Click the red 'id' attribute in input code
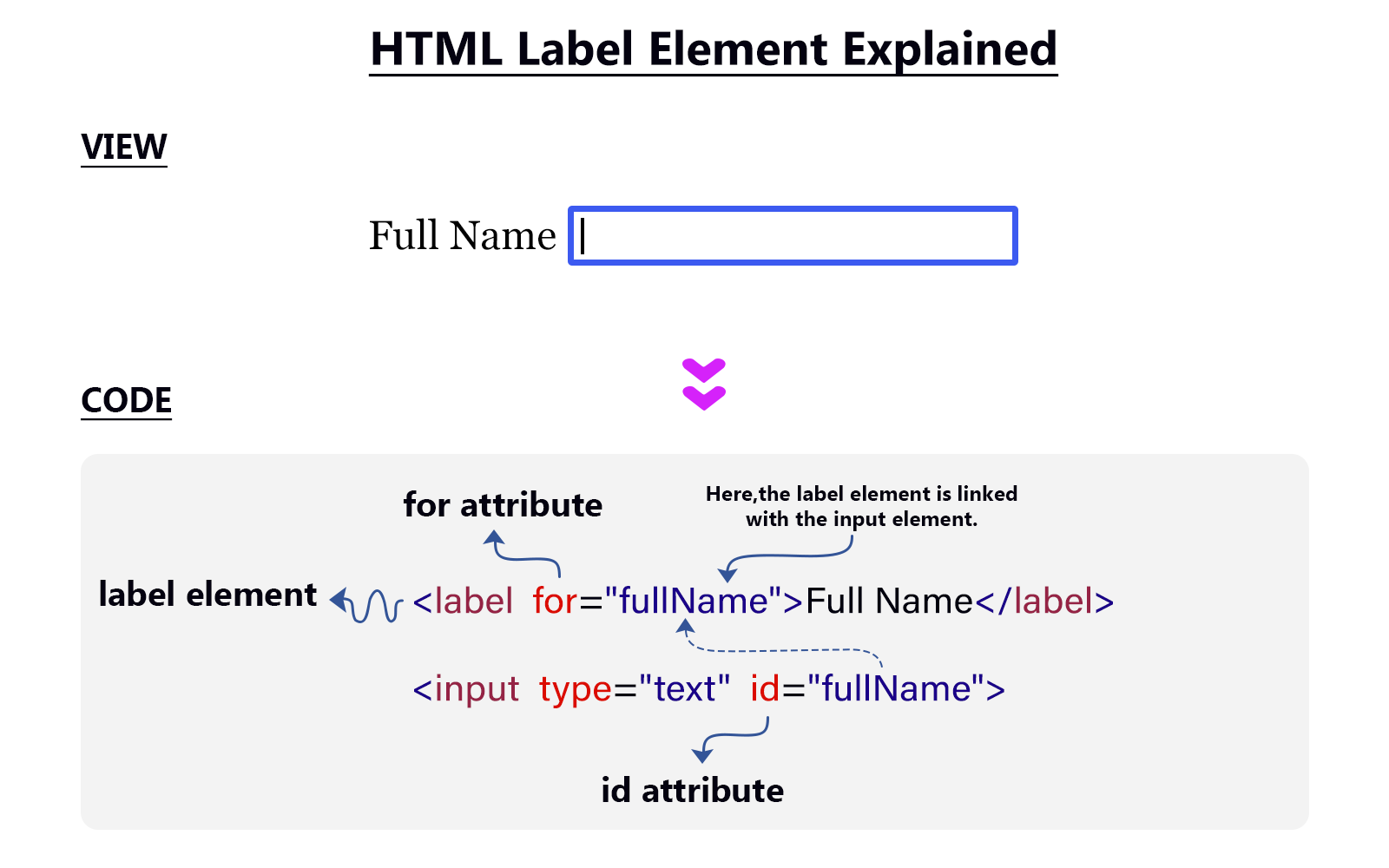This screenshot has height=868, width=1389. pyautogui.click(x=765, y=688)
